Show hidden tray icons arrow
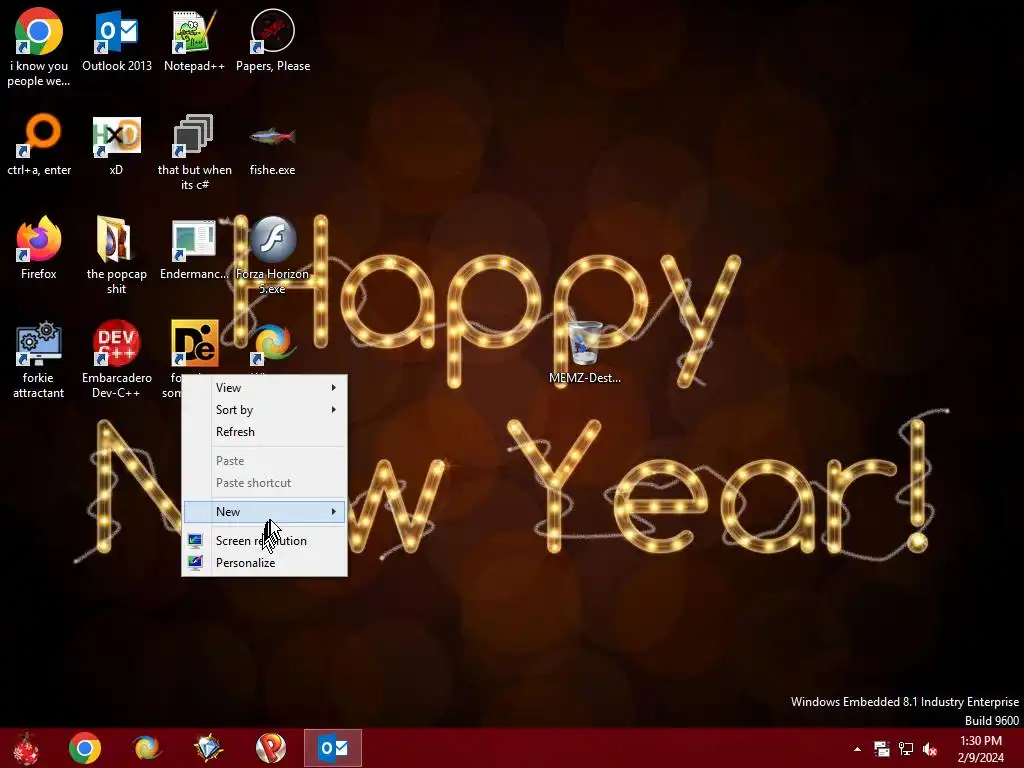The height and width of the screenshot is (768, 1024). coord(857,749)
